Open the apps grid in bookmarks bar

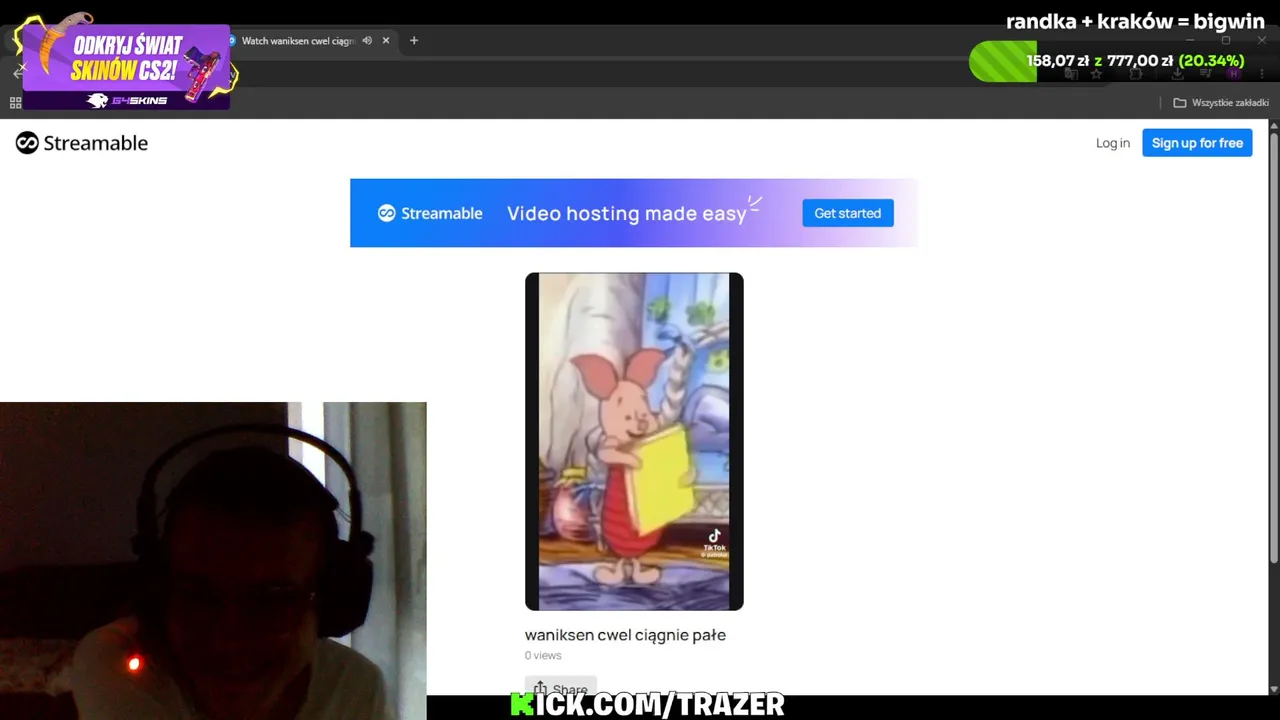(x=15, y=103)
